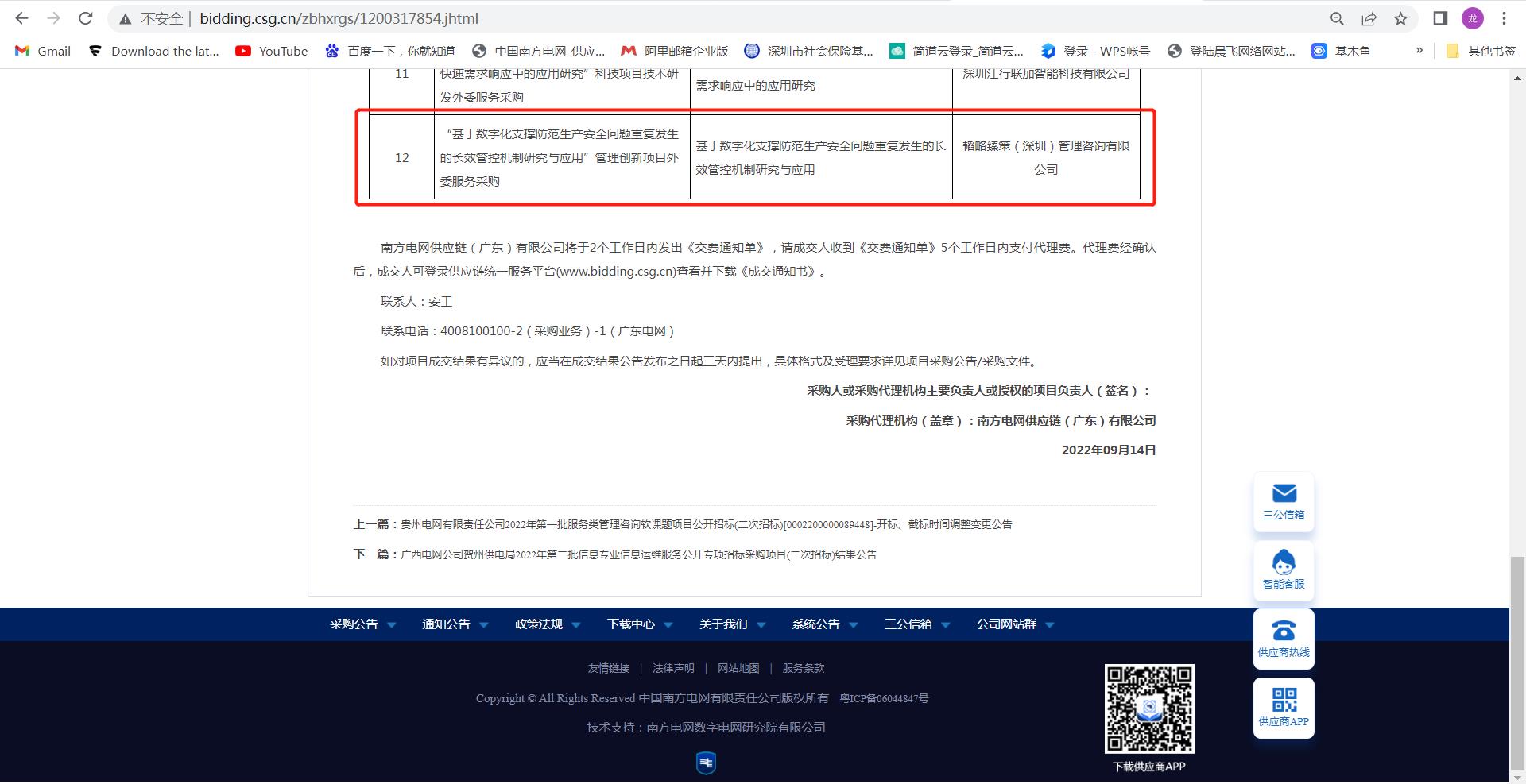The height and width of the screenshot is (784, 1526).
Task: Toggle the browser side panel
Action: [1440, 18]
